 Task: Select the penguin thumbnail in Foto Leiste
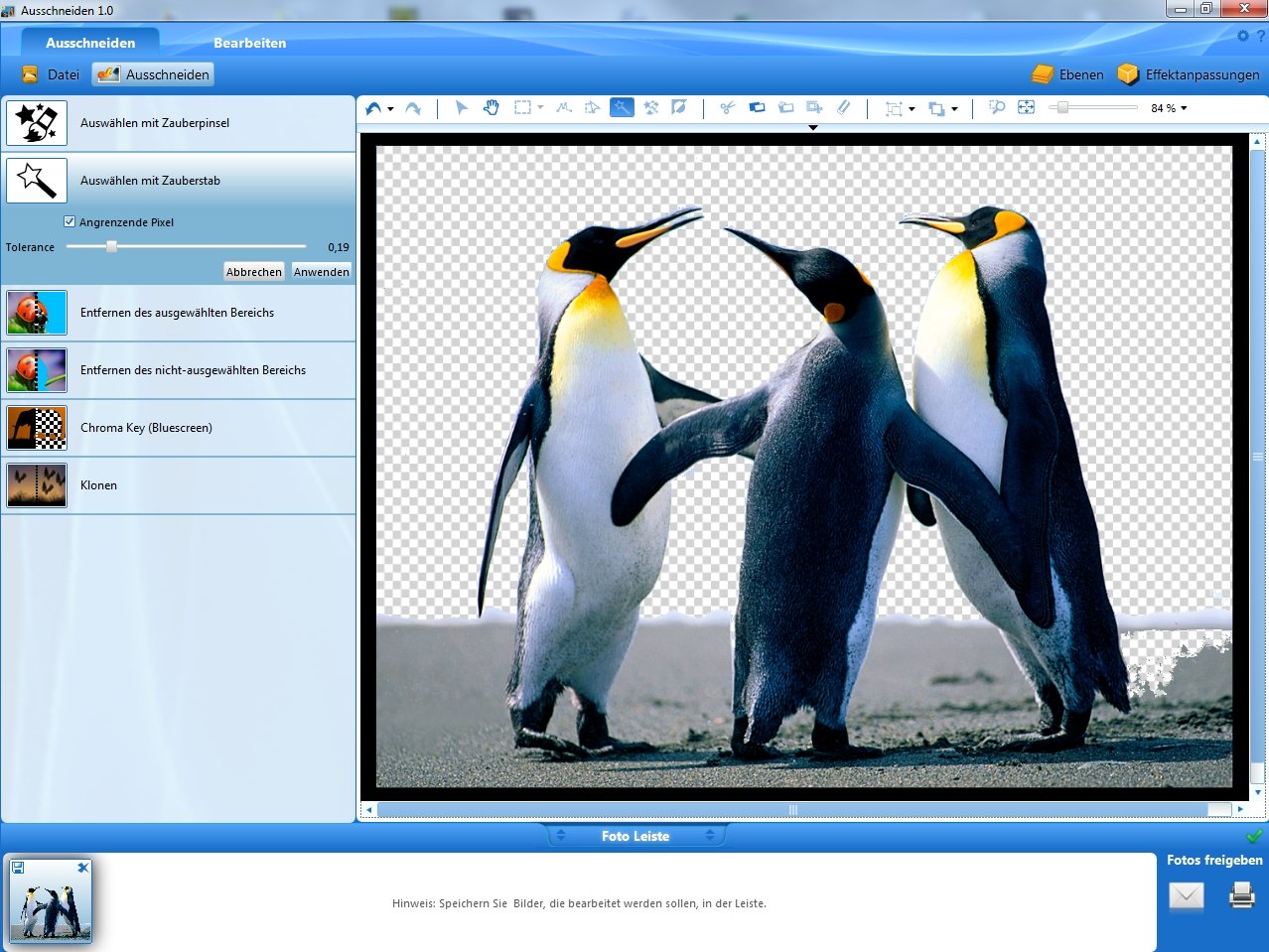coord(51,901)
